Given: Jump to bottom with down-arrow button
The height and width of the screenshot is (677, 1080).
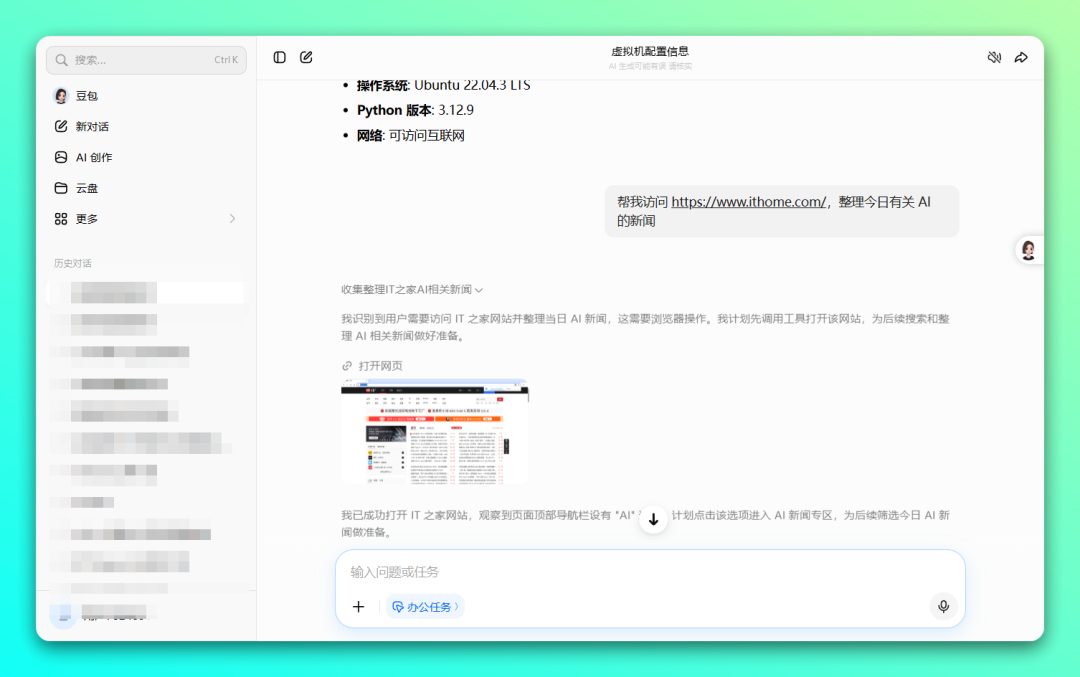Looking at the screenshot, I should coord(653,519).
